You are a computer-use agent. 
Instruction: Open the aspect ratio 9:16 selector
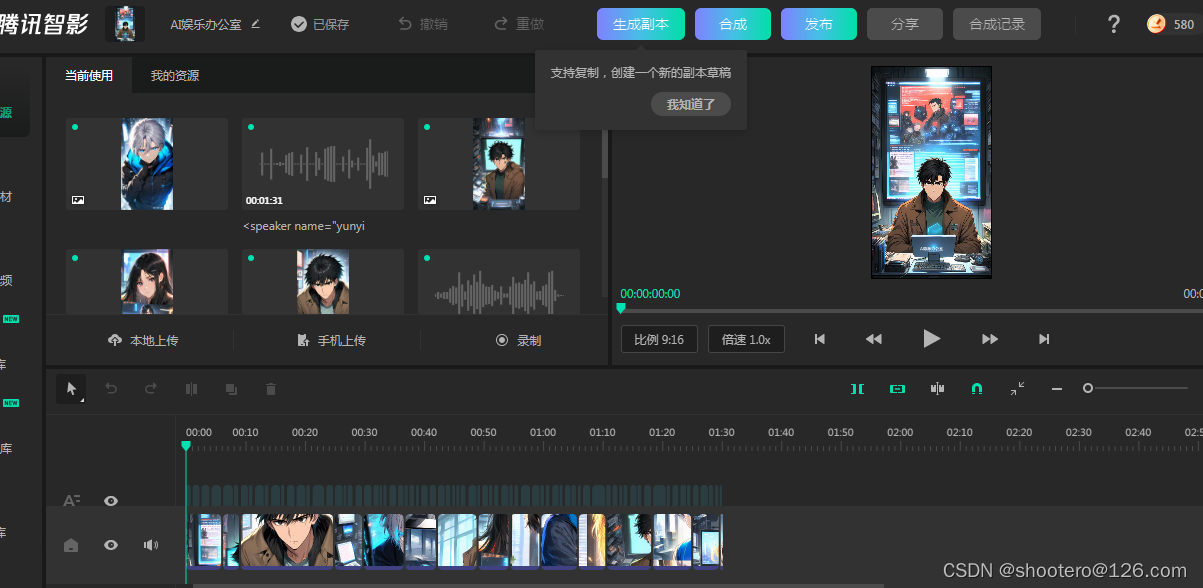pyautogui.click(x=659, y=339)
